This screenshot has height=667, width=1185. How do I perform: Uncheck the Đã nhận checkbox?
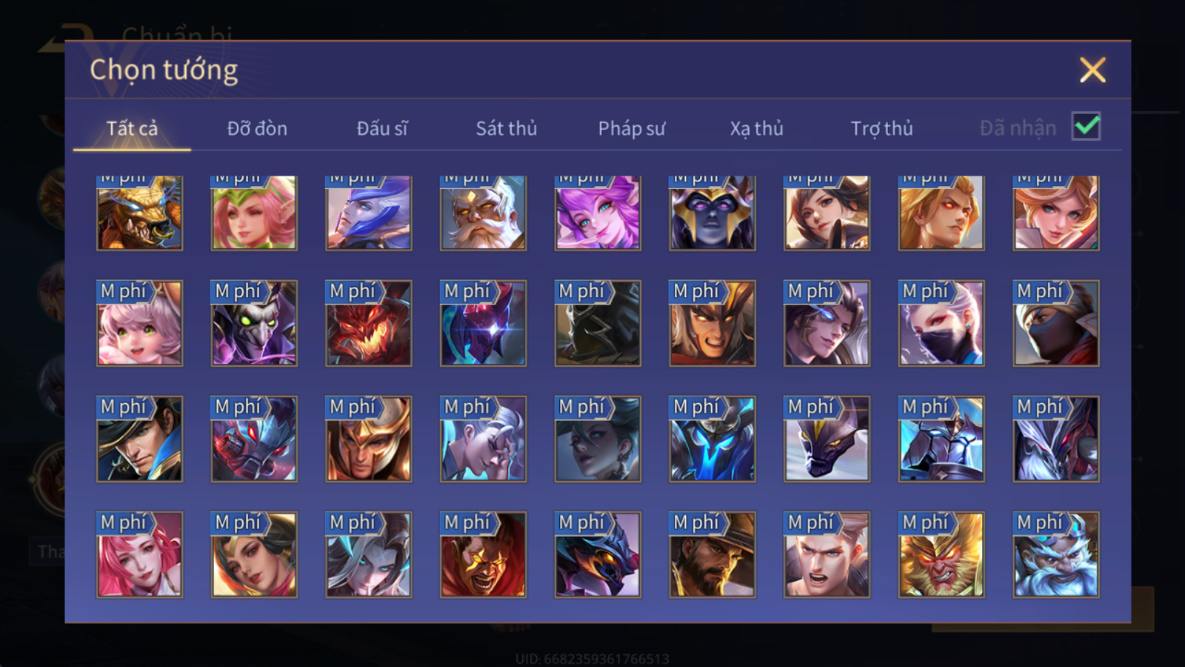click(x=1086, y=126)
